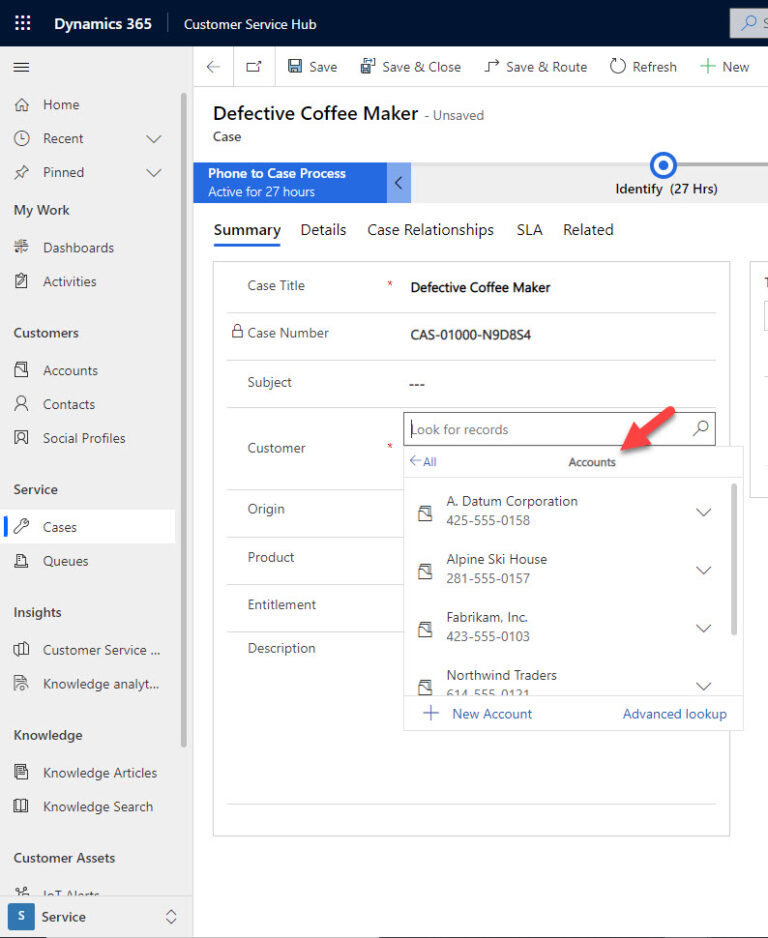
Task: Click the Queues icon in sidebar
Action: (22, 561)
